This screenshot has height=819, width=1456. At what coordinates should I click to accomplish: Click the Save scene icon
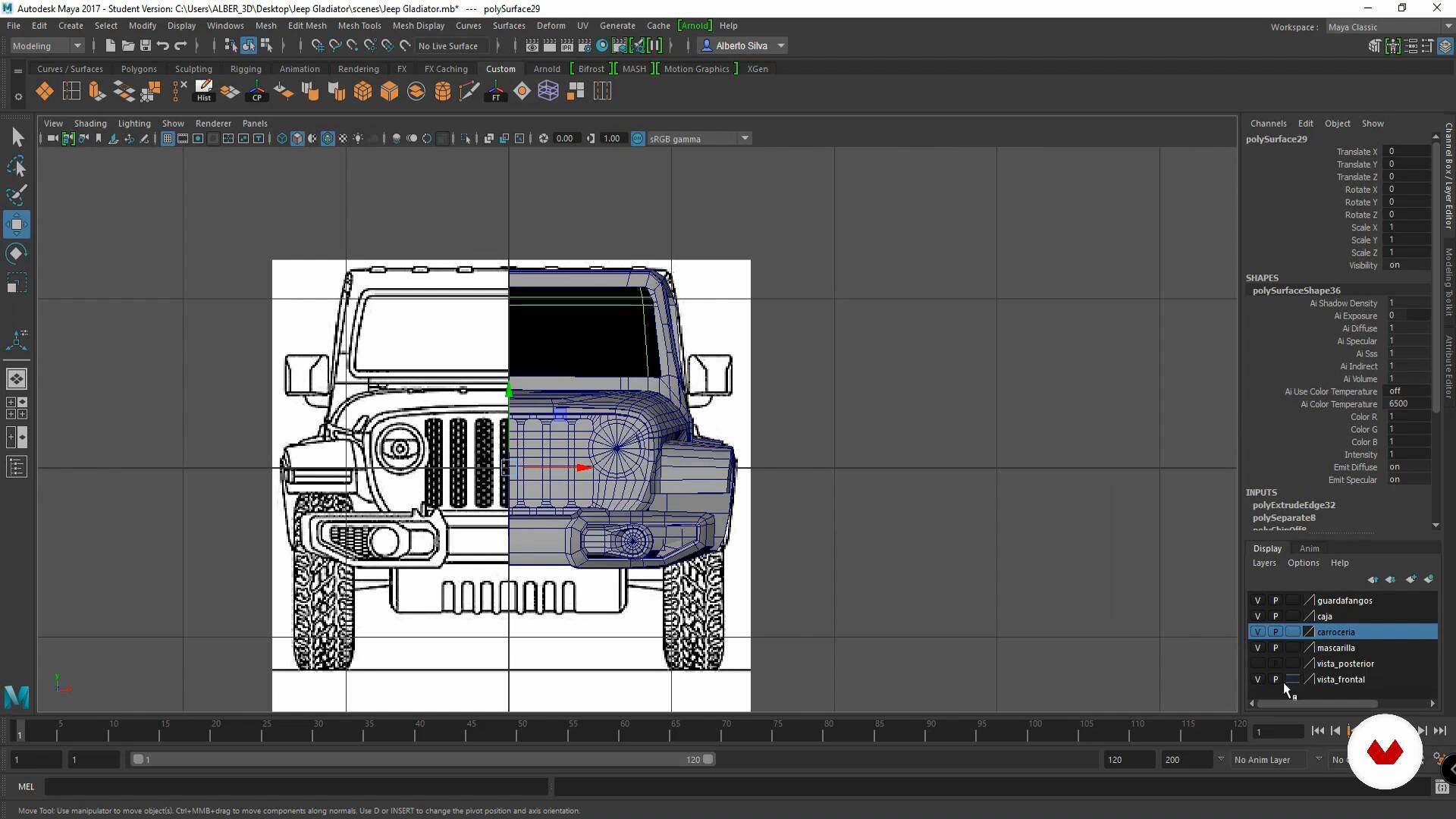146,45
